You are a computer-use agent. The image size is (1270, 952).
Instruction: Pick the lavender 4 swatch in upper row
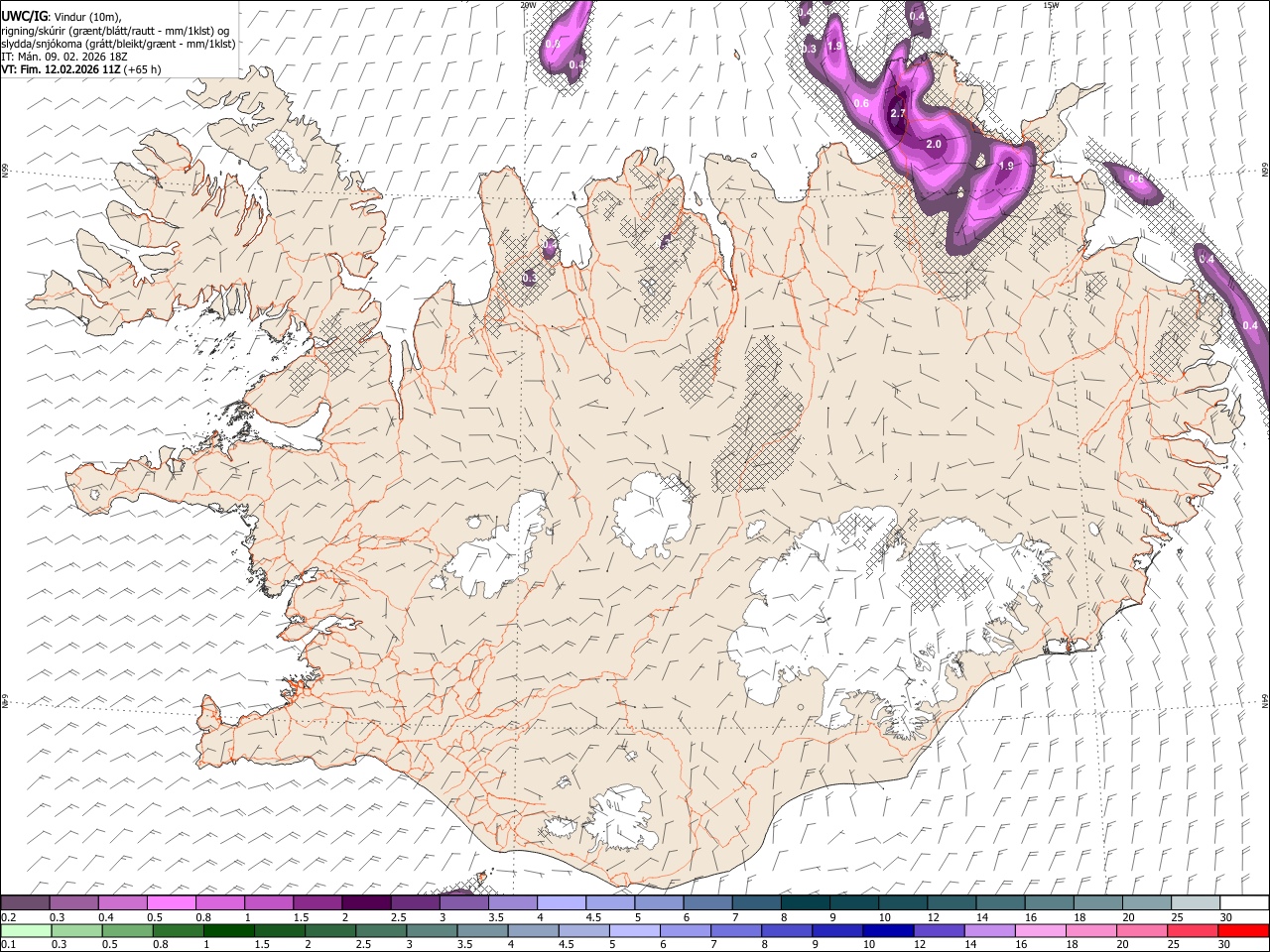point(562,902)
